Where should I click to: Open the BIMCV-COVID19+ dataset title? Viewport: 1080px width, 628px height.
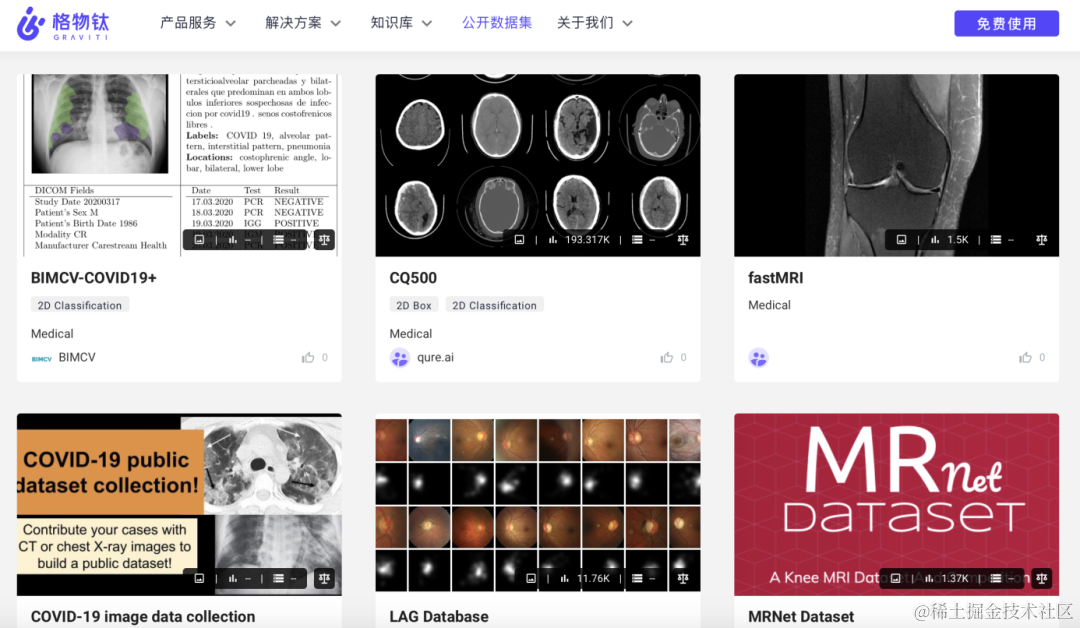coord(94,278)
